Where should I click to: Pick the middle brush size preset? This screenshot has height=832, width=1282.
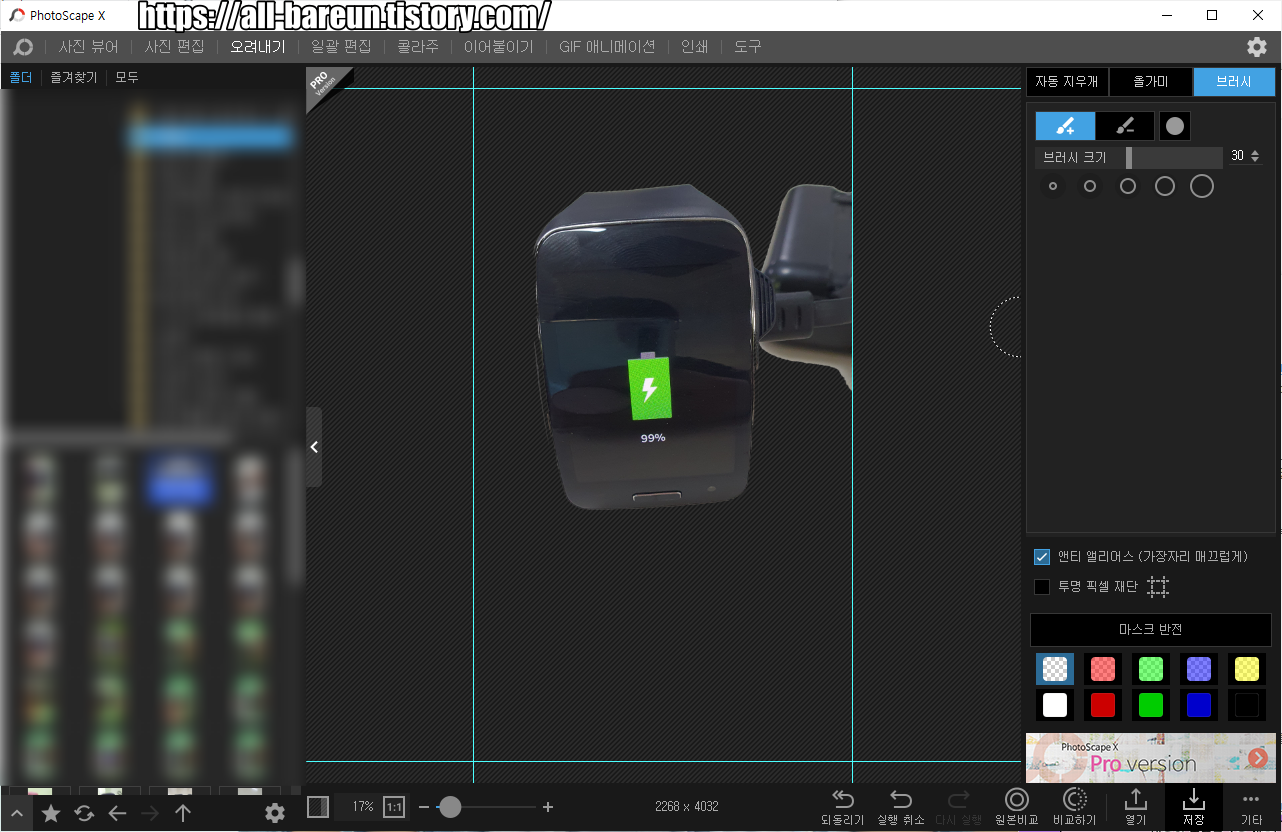pyautogui.click(x=1128, y=186)
